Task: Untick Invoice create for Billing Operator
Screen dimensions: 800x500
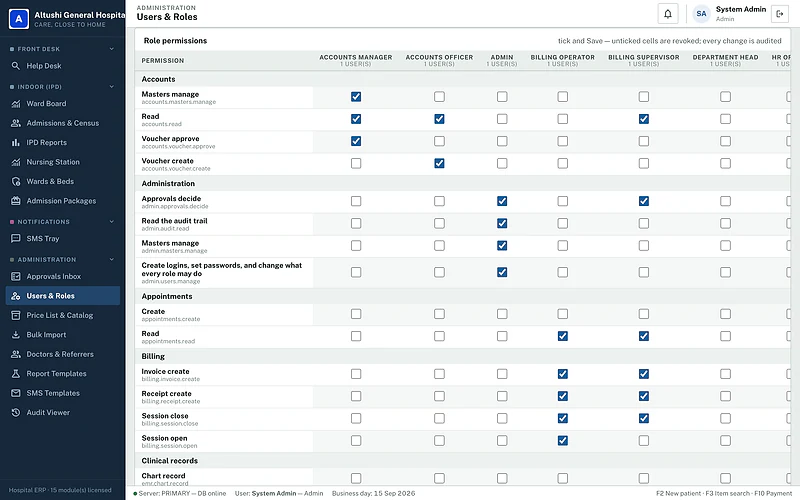Action: [x=562, y=374]
